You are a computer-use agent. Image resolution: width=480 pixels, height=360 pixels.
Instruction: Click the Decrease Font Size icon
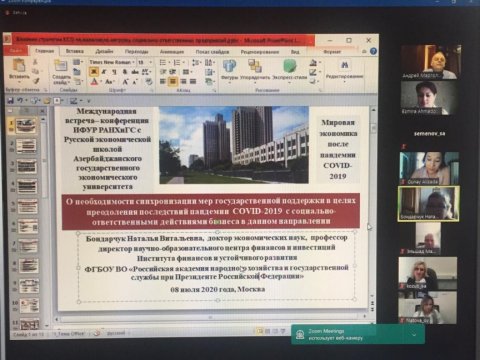pyautogui.click(x=135, y=82)
